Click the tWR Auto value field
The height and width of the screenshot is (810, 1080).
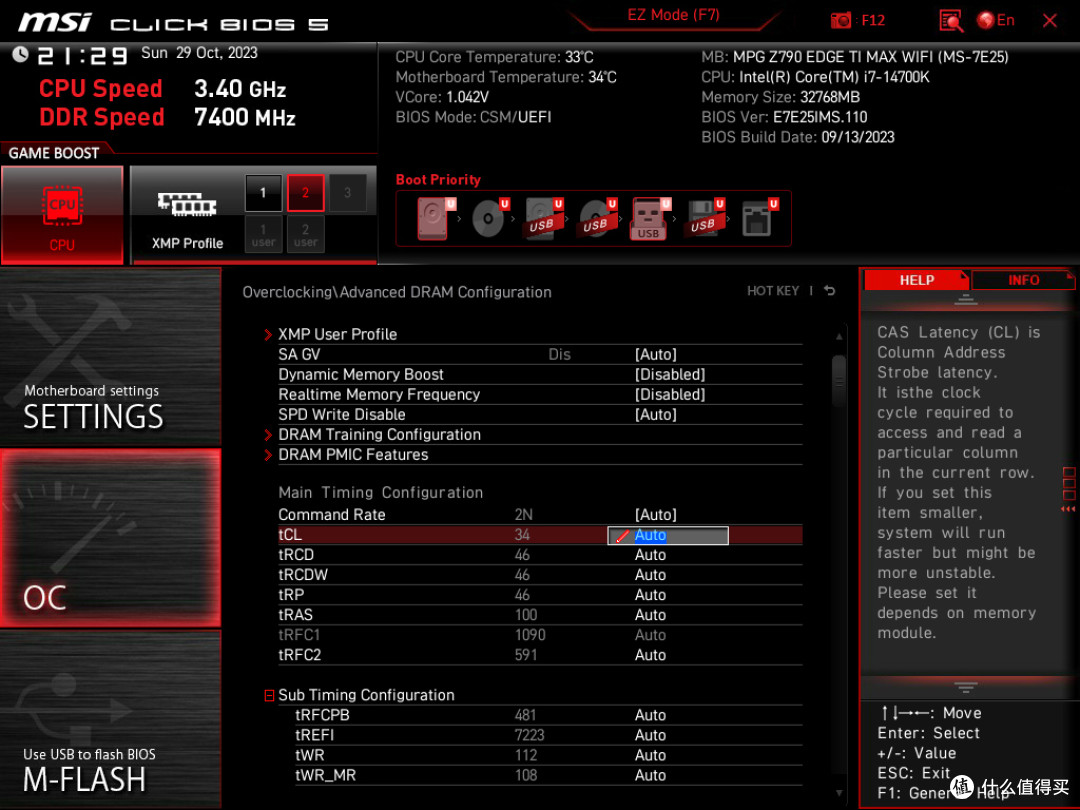point(650,755)
